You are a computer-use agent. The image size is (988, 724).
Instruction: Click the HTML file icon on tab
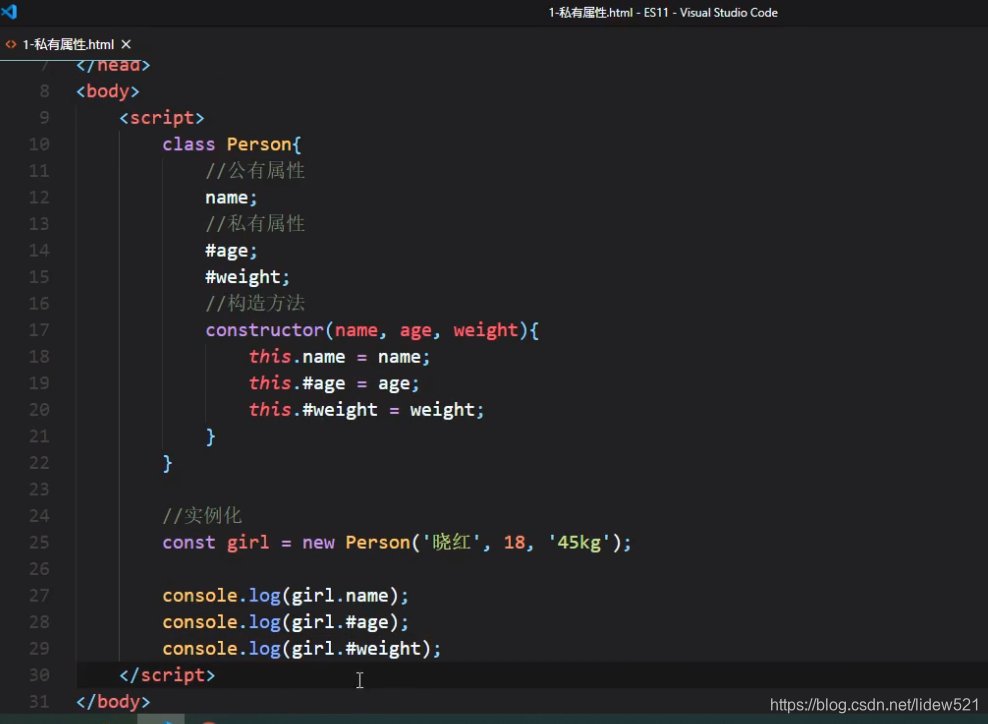coord(11,44)
